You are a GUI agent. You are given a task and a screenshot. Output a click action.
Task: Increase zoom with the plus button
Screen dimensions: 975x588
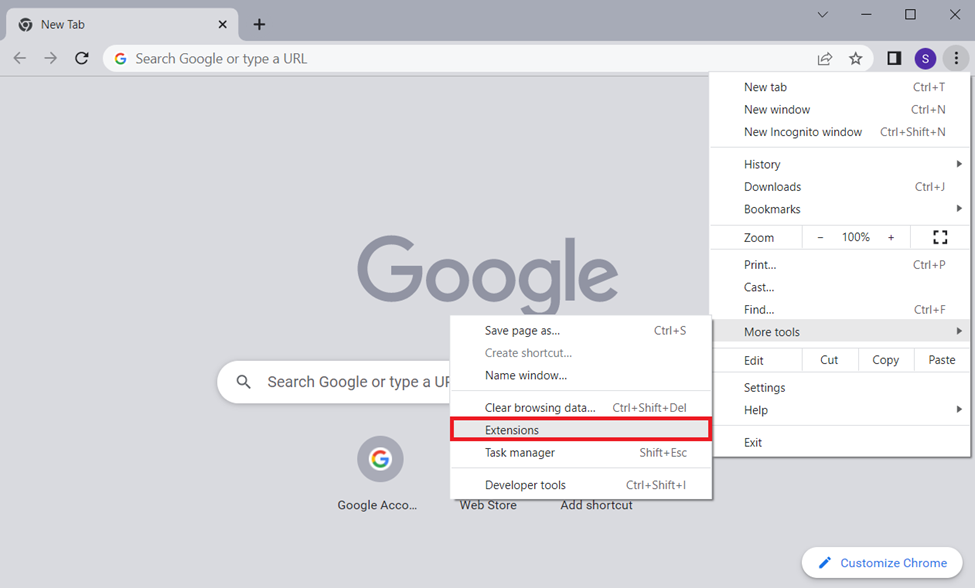click(x=891, y=237)
